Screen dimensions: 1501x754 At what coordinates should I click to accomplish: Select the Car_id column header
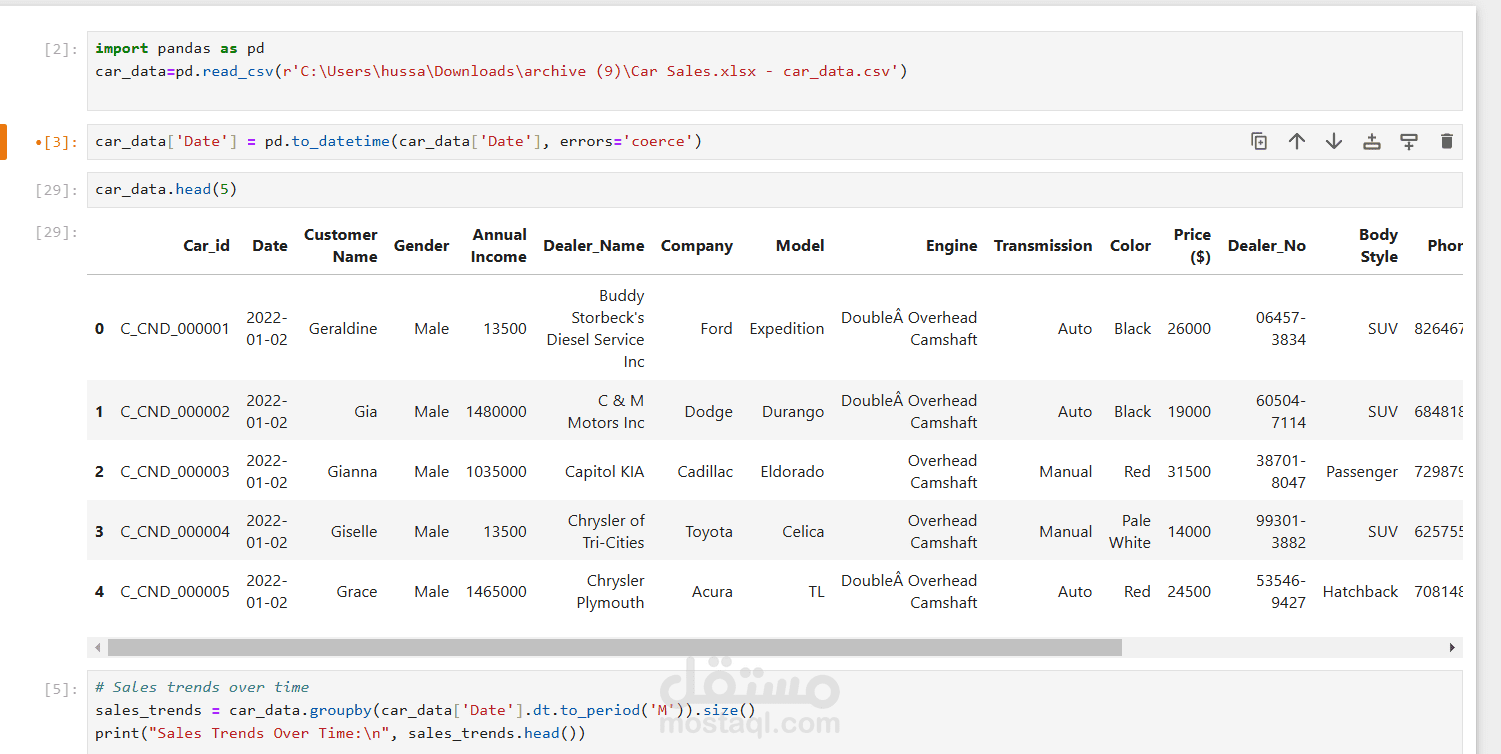coord(206,246)
